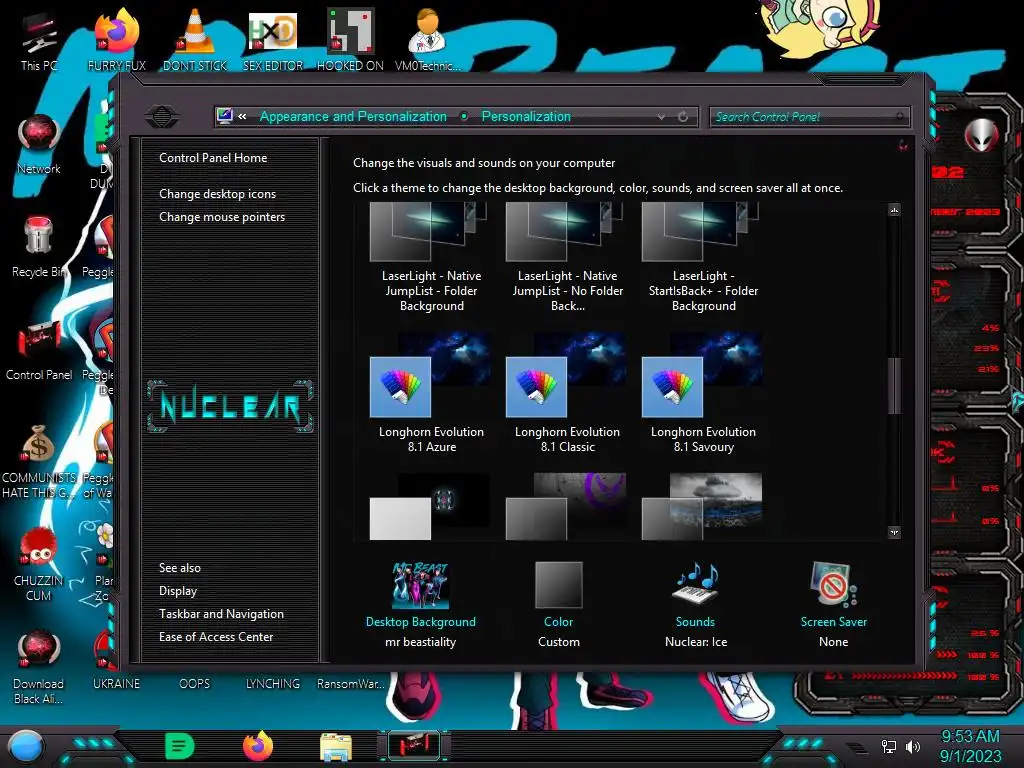Open the red fuzzy creature desktop shortcut
The image size is (1024, 768).
coord(39,564)
